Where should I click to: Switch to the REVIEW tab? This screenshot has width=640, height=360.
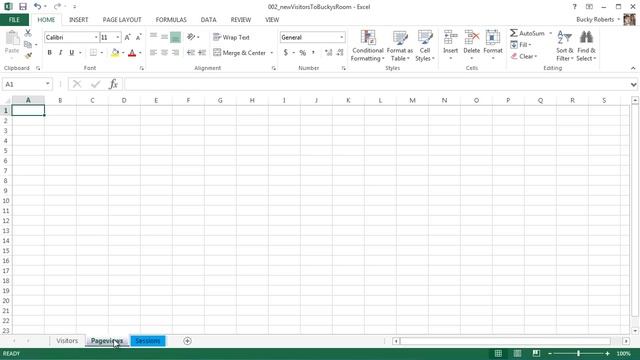(240, 20)
